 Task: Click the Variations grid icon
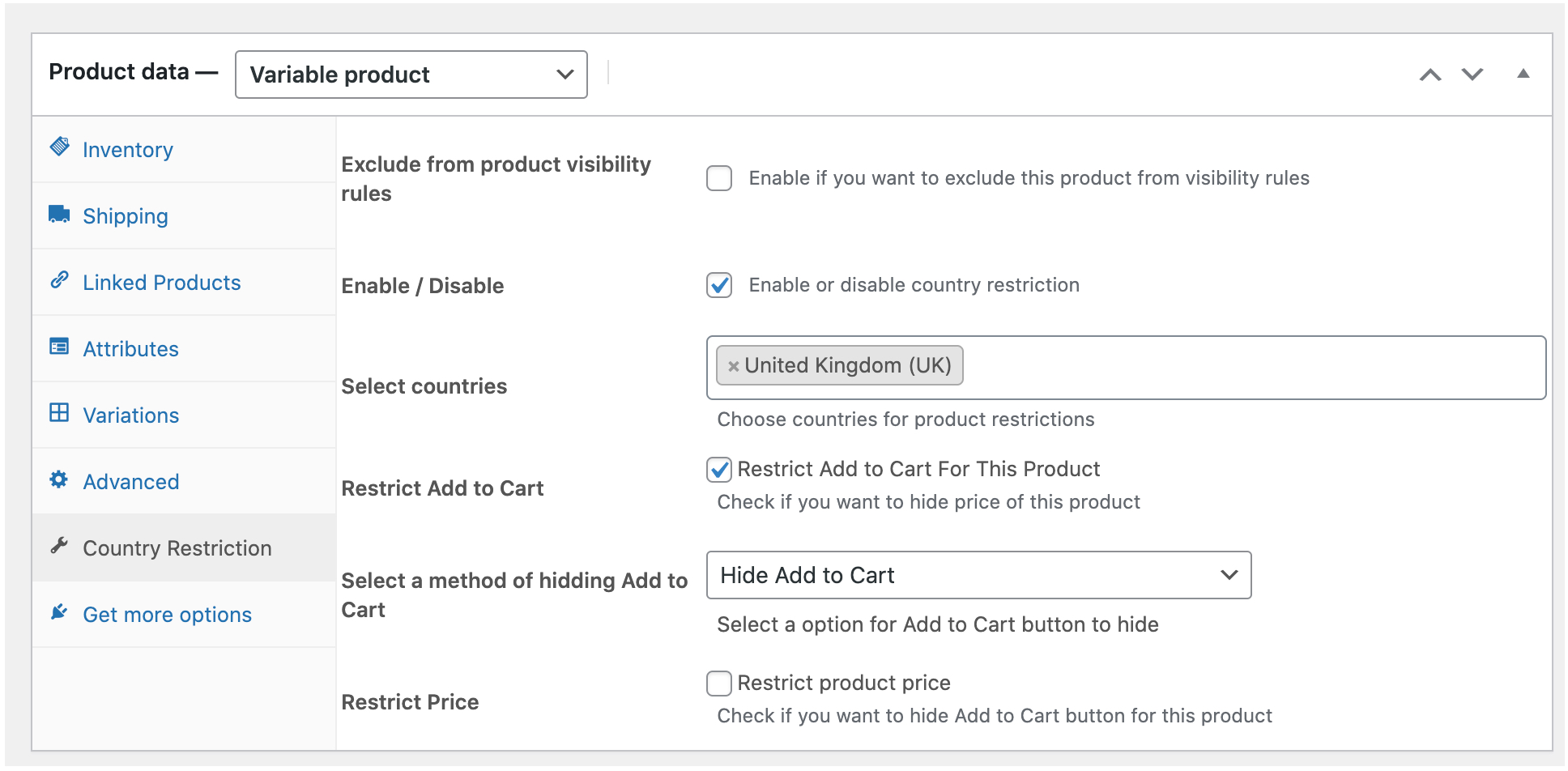point(59,413)
